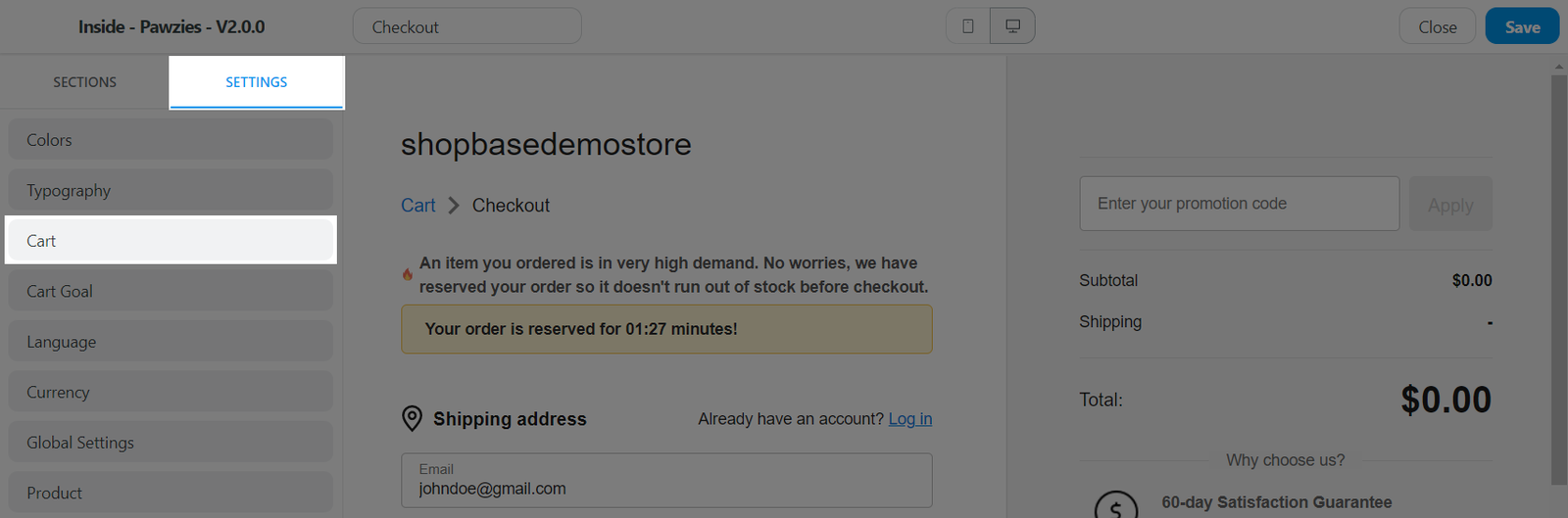Viewport: 1568px width, 518px height.
Task: Click the promotion code input field
Action: pyautogui.click(x=1239, y=204)
